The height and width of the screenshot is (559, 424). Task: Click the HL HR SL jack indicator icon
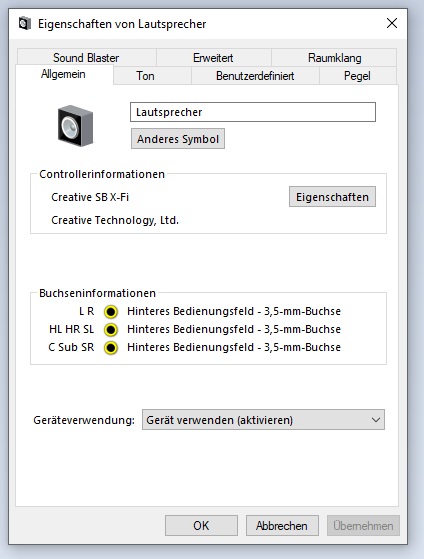[x=111, y=329]
